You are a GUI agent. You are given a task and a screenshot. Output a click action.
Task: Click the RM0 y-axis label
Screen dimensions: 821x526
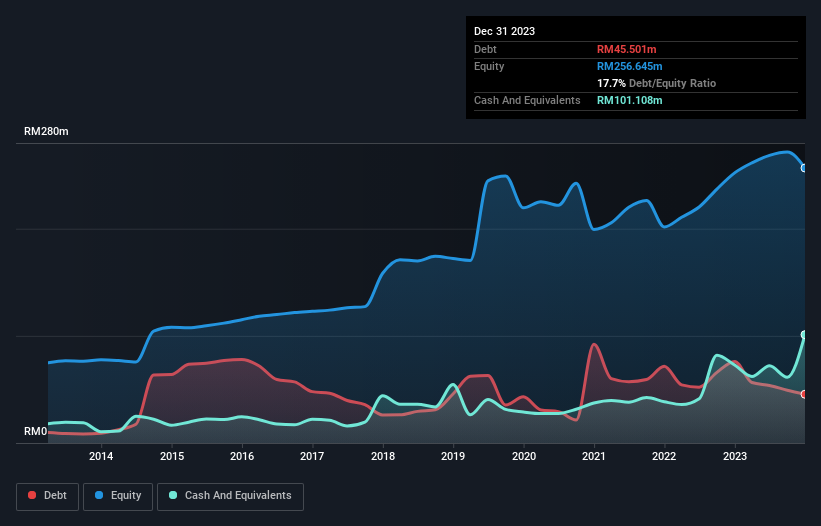point(35,432)
